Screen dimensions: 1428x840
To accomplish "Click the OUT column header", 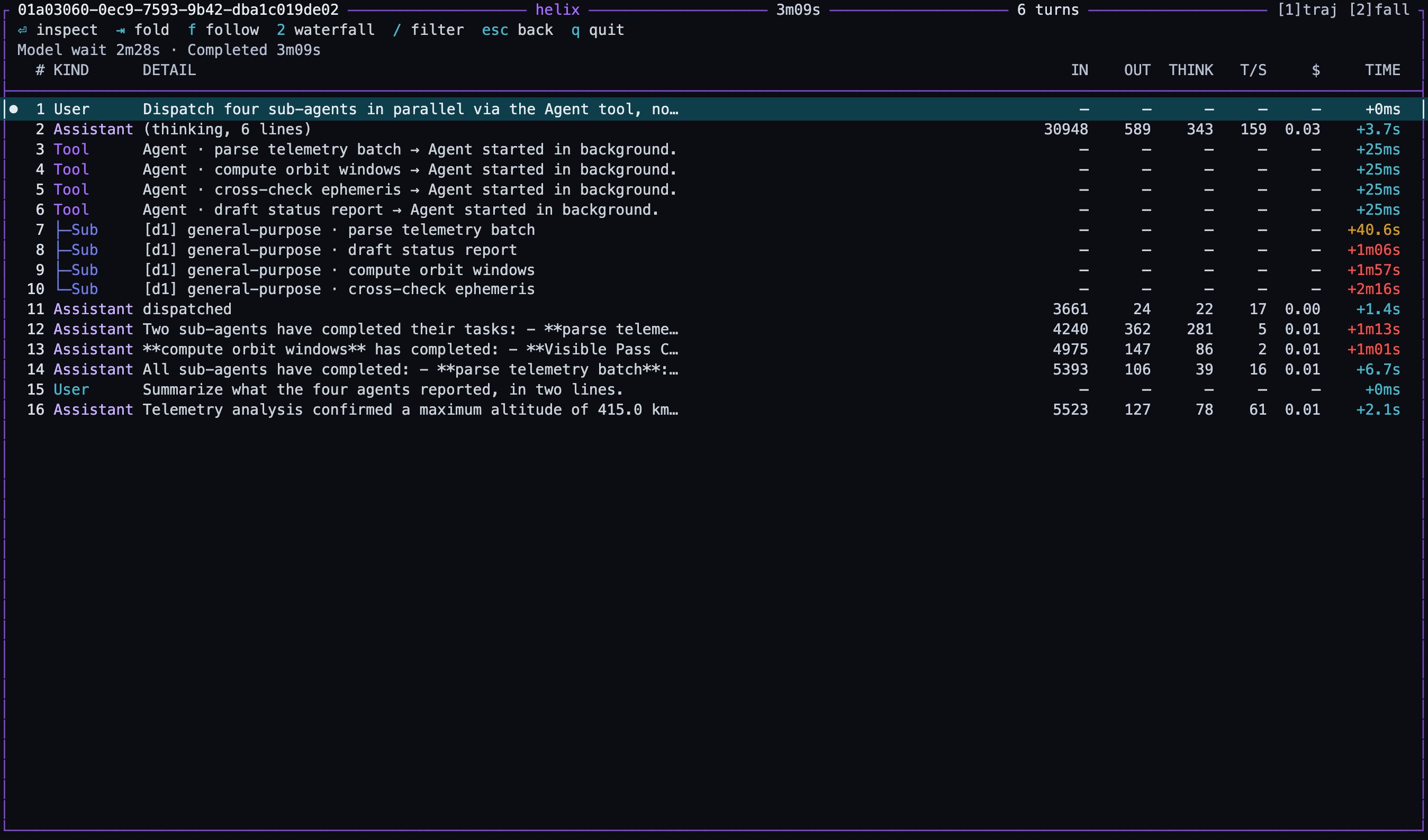I will click(1137, 70).
